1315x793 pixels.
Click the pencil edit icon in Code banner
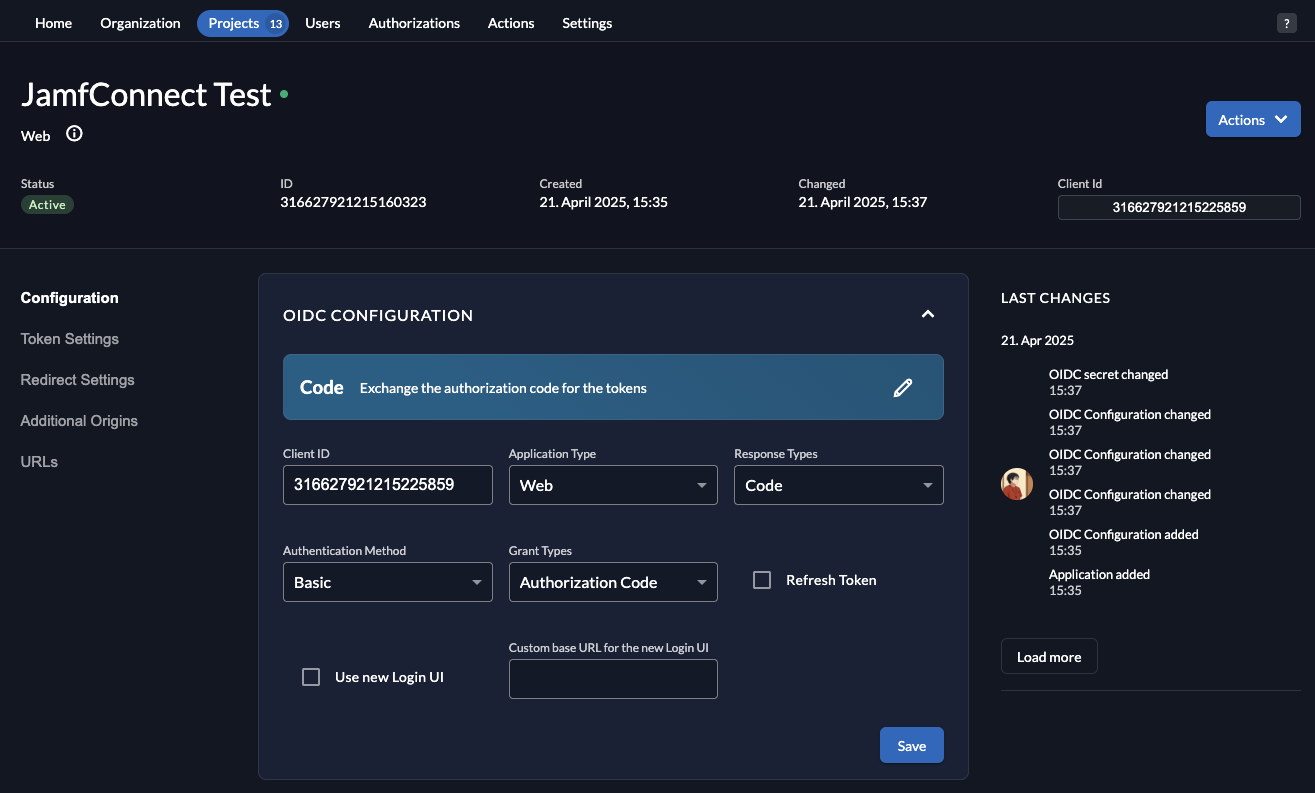tap(903, 387)
